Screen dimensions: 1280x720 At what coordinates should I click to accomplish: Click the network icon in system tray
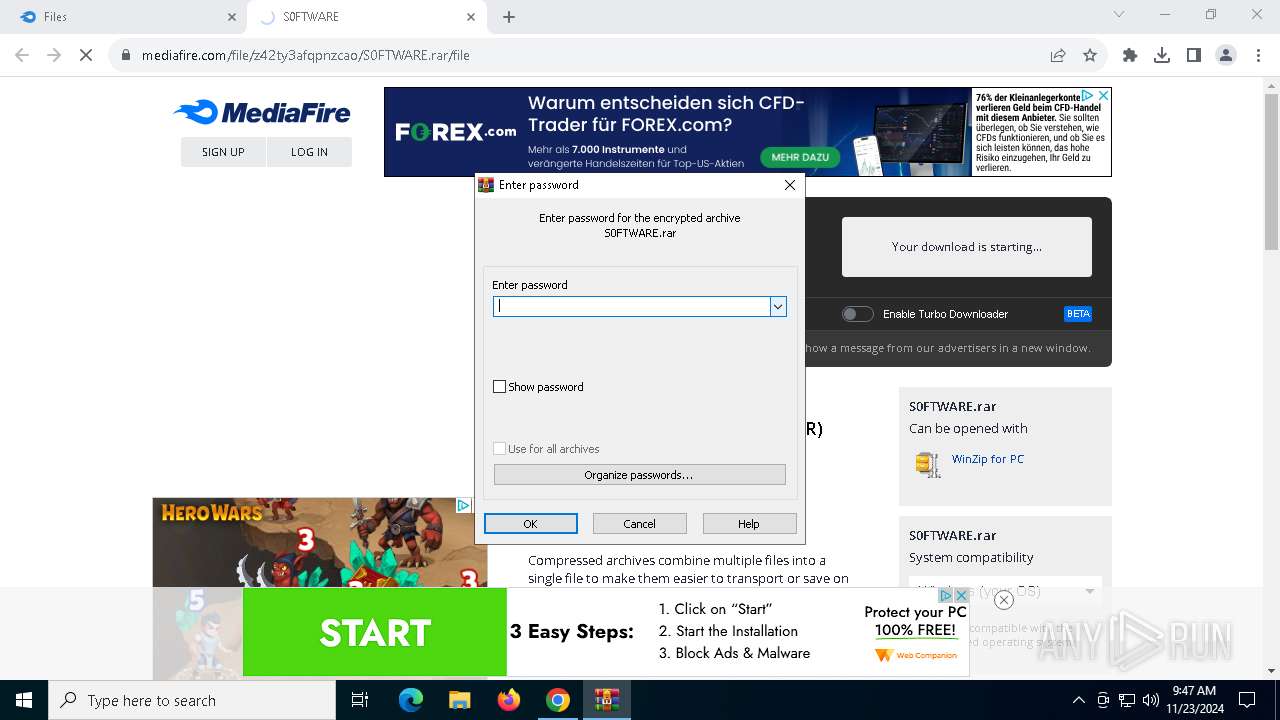(1127, 700)
